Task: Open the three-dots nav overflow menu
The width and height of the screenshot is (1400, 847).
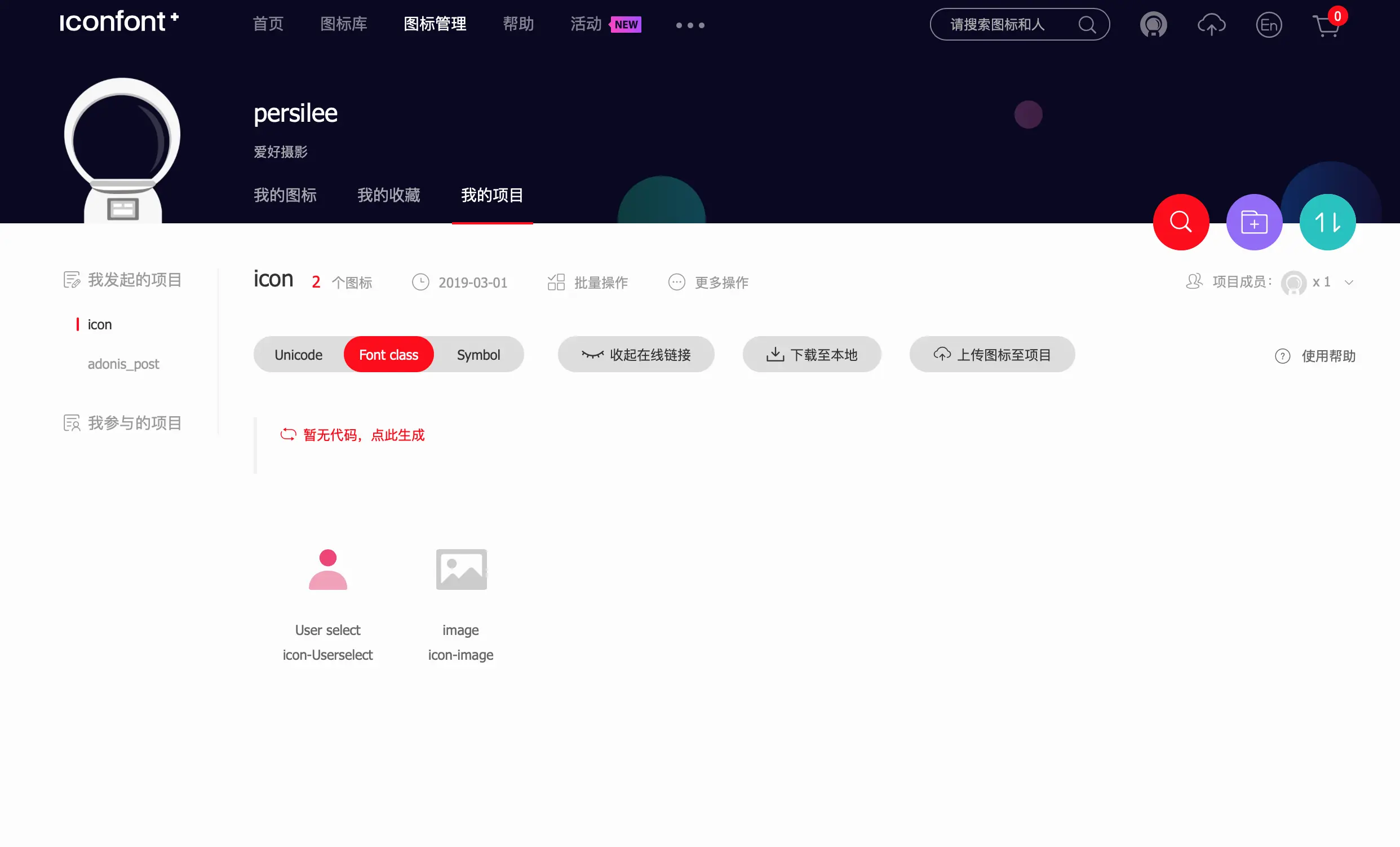Action: click(x=689, y=25)
